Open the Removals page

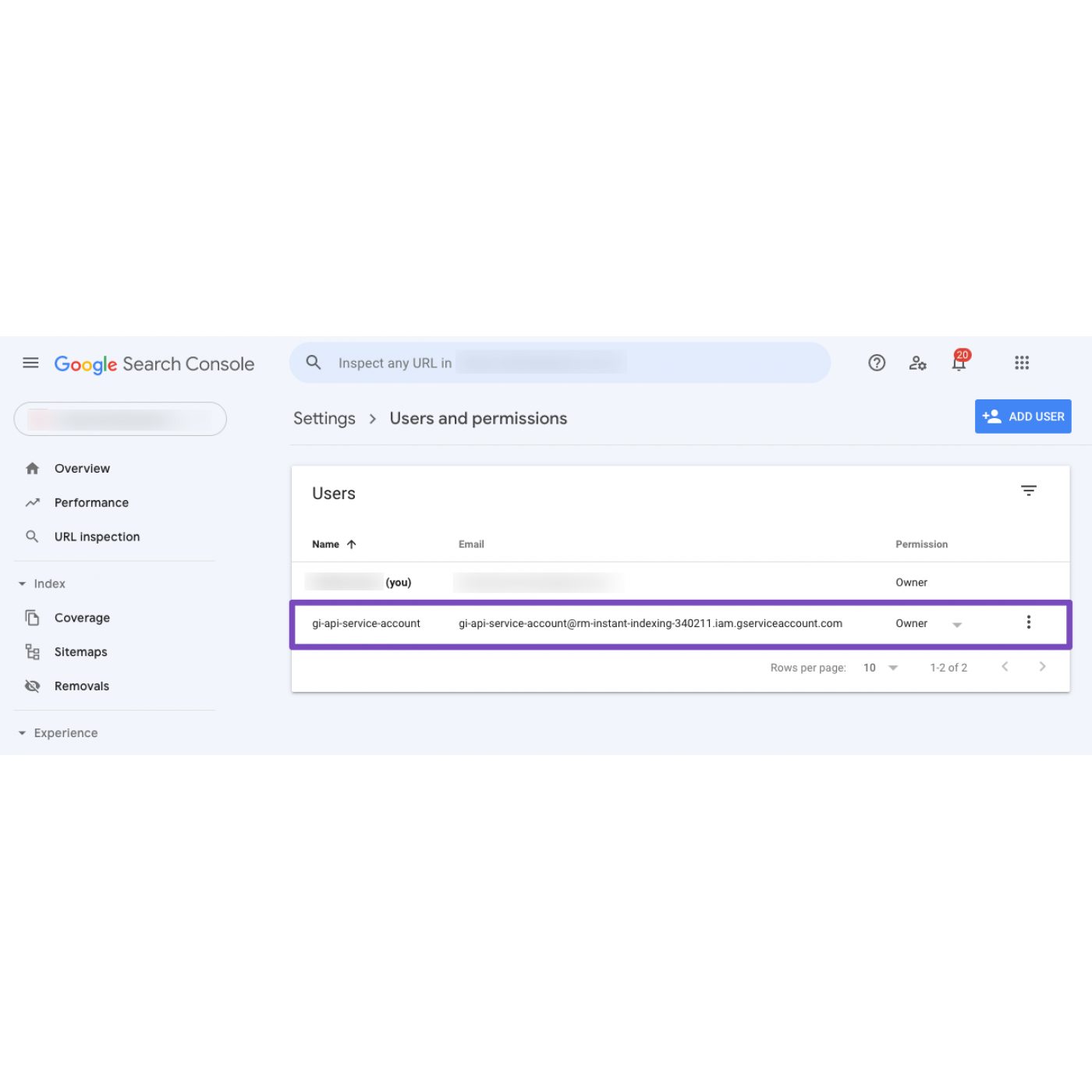click(x=81, y=686)
